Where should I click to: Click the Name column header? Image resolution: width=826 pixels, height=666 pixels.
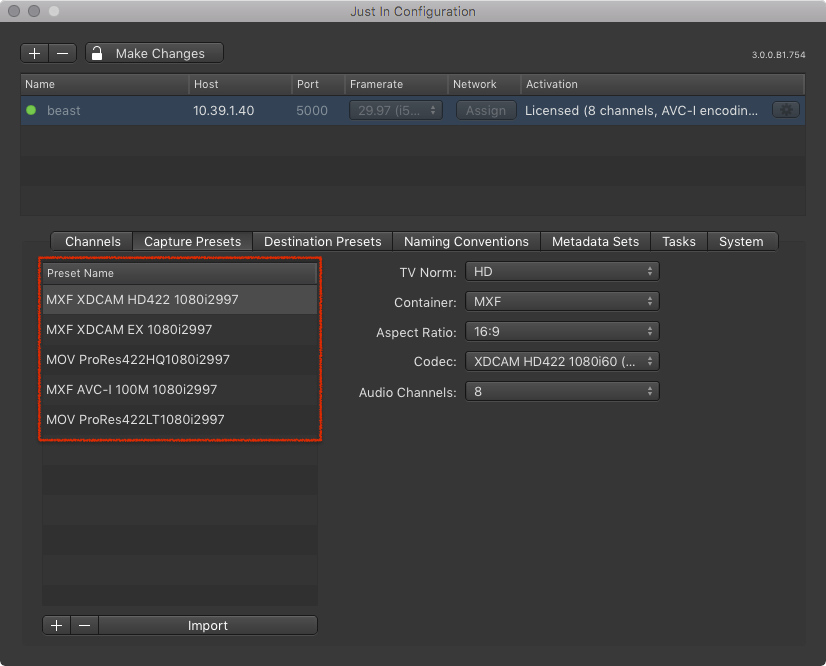(104, 84)
